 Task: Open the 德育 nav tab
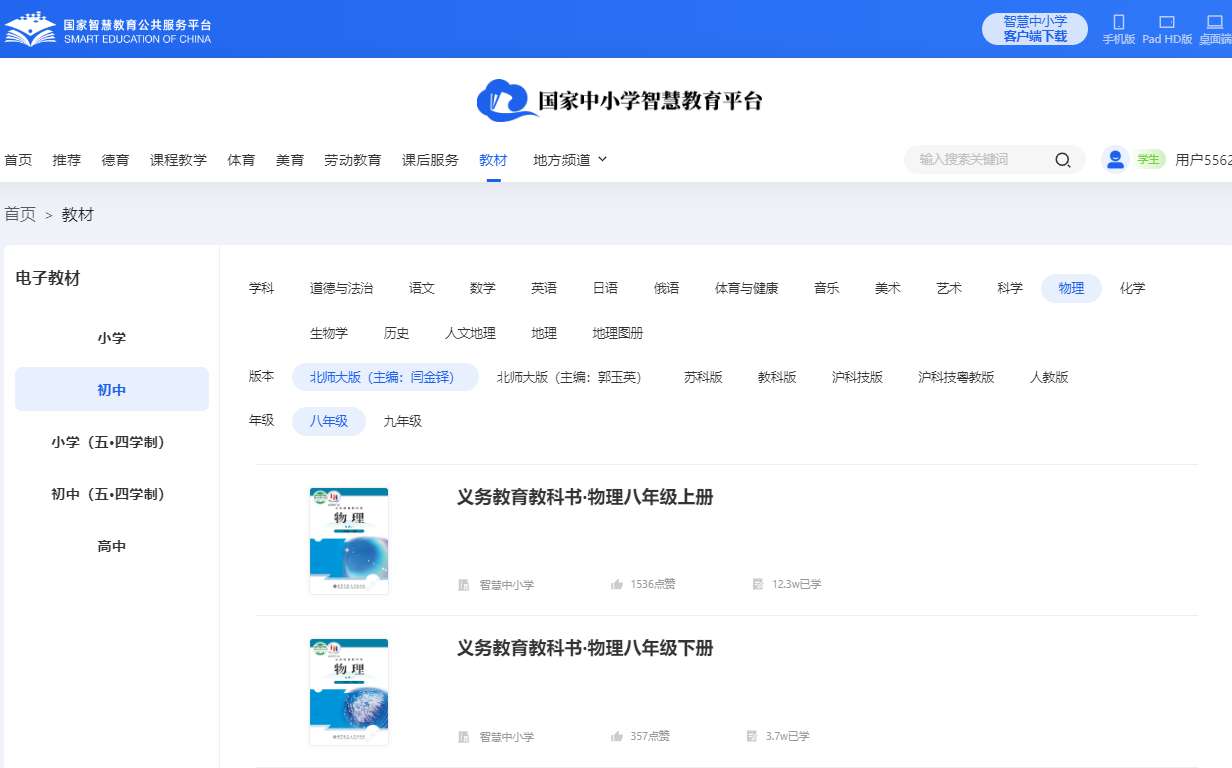(115, 160)
